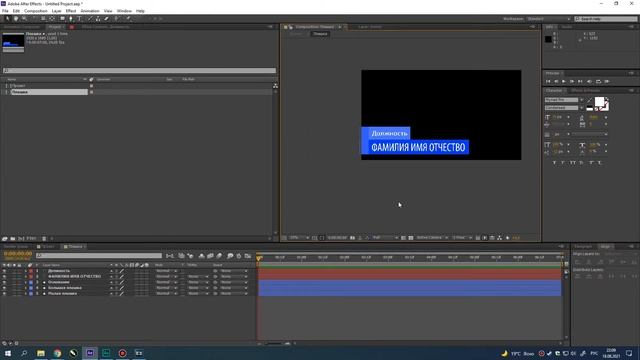
Task: Take a snapshot in the composition viewer
Action: (x=352, y=238)
